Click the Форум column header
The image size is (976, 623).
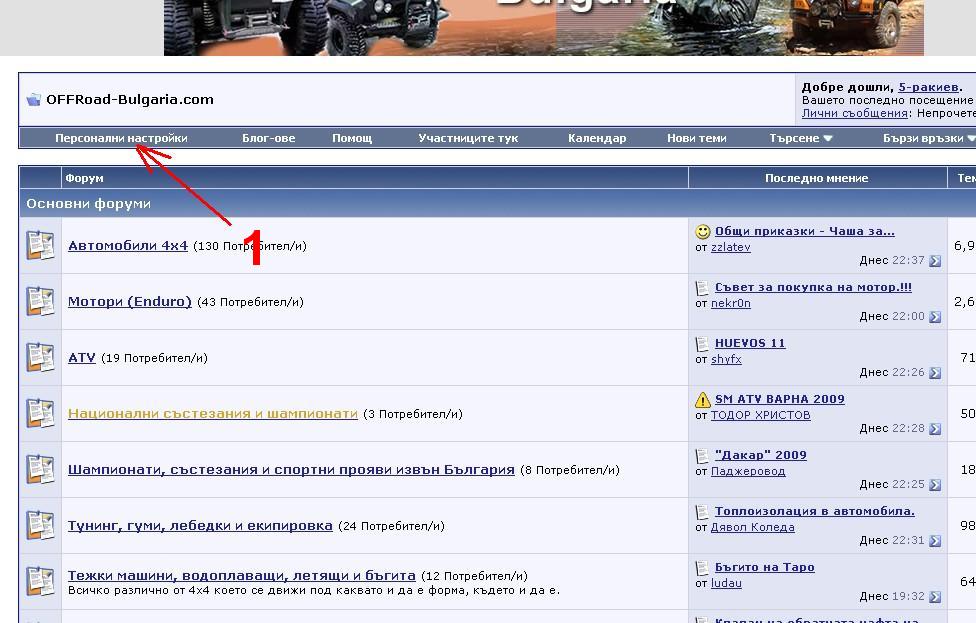(84, 178)
